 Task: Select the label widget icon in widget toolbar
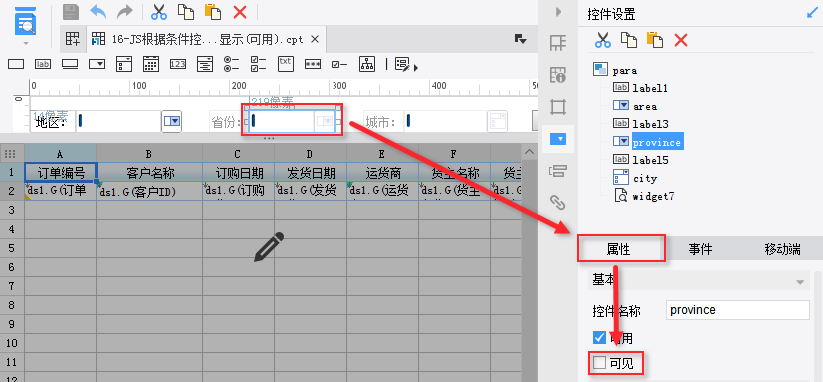(x=43, y=64)
